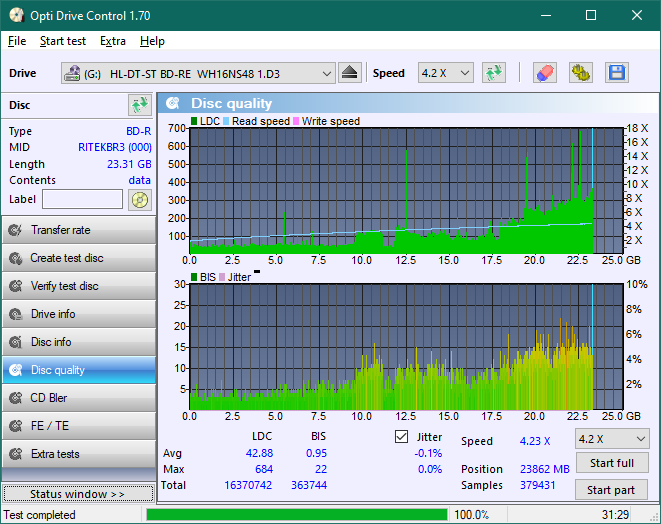Click the disc label icon beside the Label field
The image size is (661, 524).
pos(140,199)
